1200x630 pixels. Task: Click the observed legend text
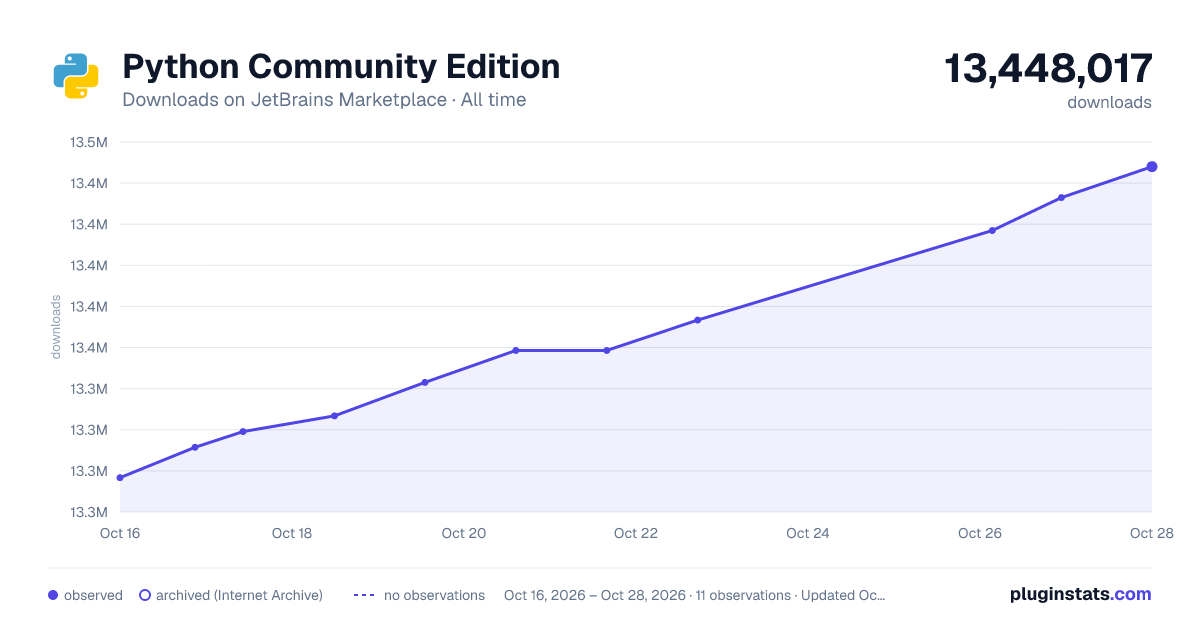point(93,595)
